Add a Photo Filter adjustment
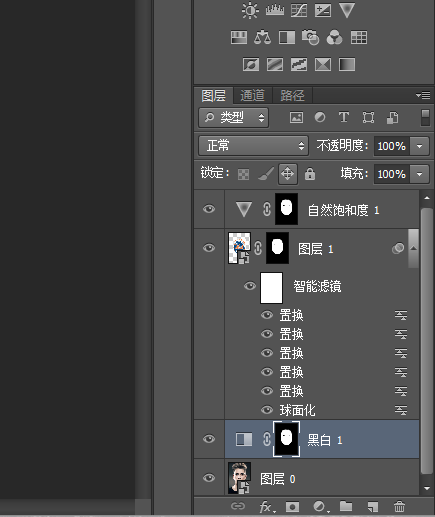Image resolution: width=435 pixels, height=517 pixels. [310, 37]
